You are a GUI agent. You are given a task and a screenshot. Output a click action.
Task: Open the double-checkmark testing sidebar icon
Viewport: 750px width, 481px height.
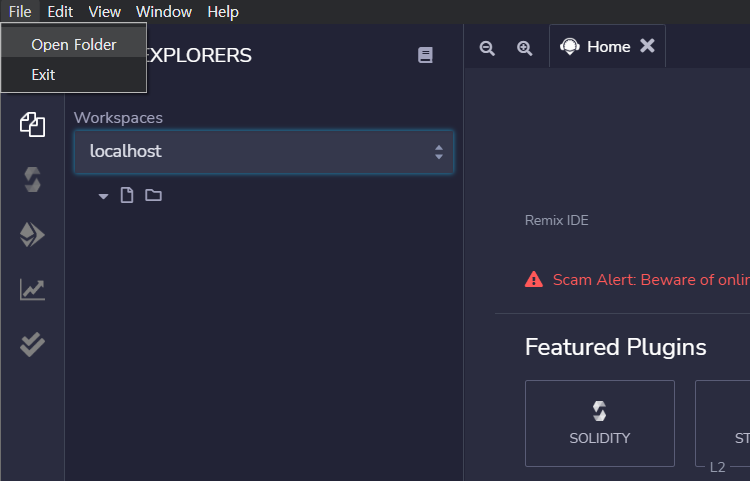pyautogui.click(x=32, y=344)
